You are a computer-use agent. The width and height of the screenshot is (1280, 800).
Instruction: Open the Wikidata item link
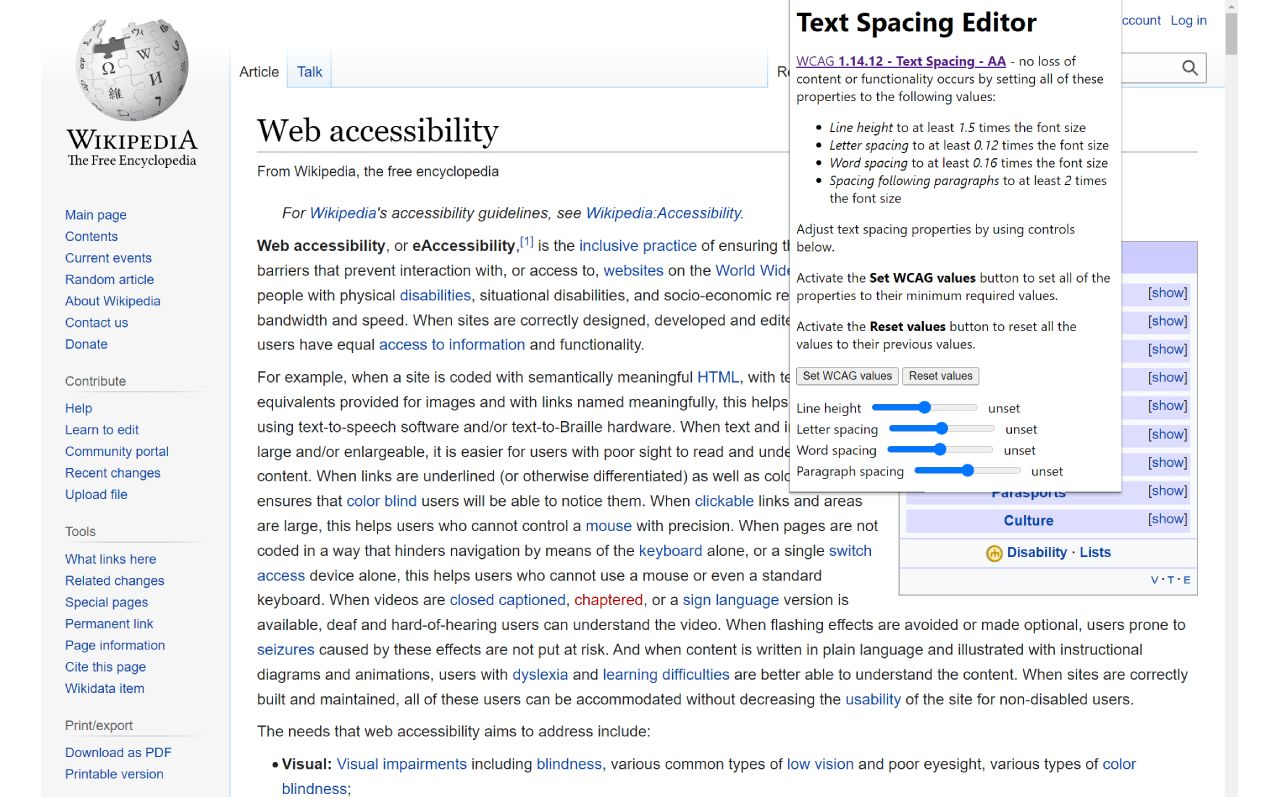tap(105, 688)
